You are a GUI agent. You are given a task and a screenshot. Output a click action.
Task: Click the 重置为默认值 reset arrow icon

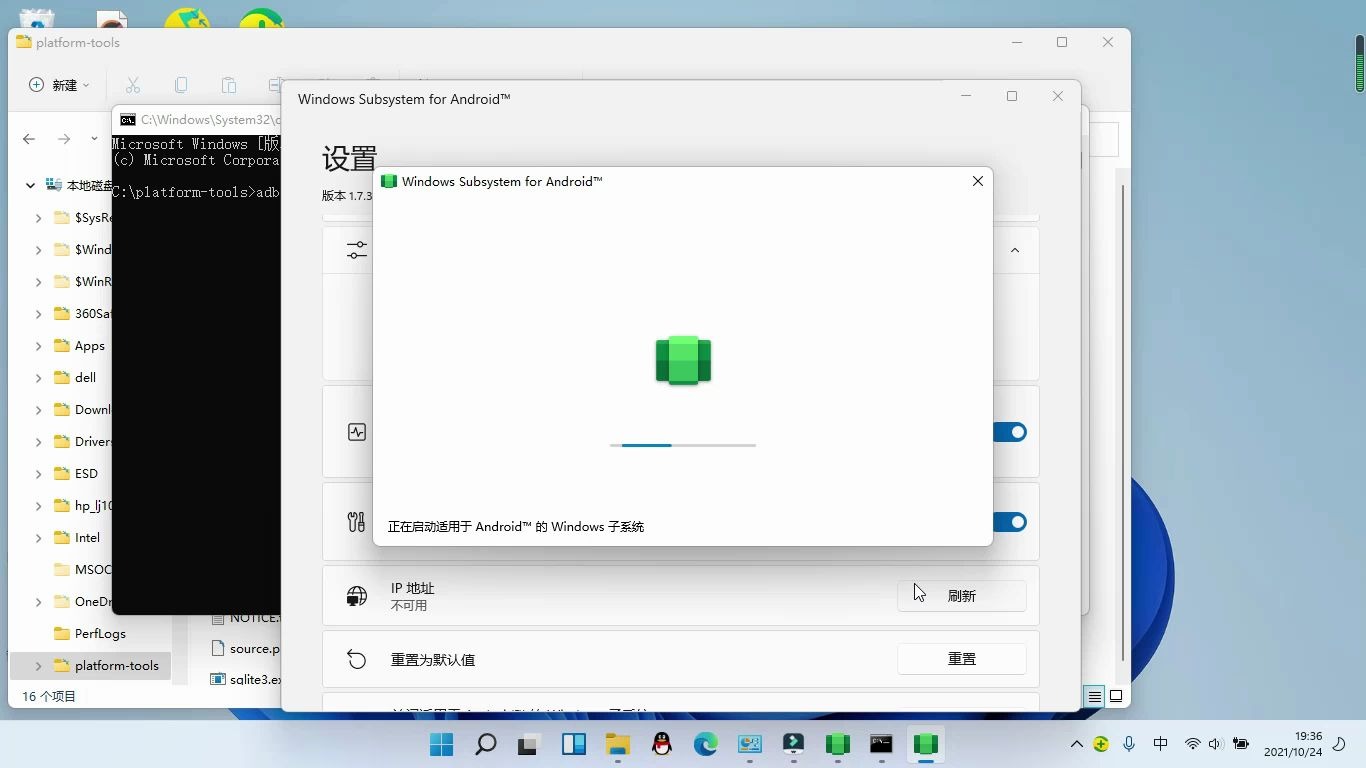357,659
